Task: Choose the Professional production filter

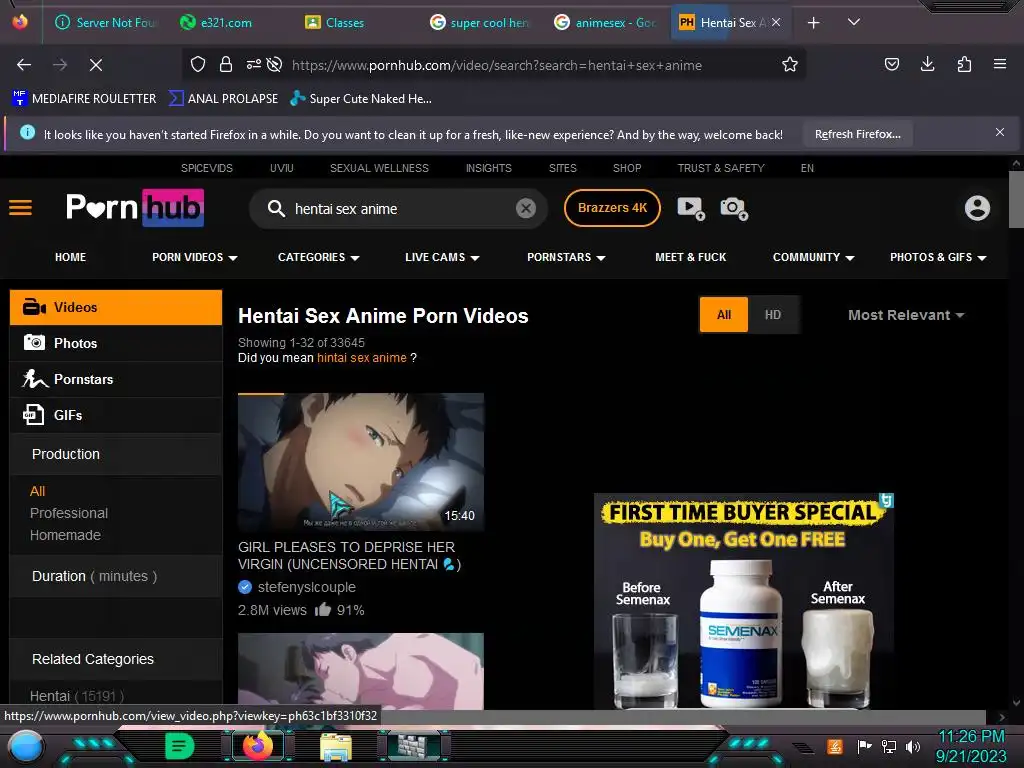Action: 69,513
